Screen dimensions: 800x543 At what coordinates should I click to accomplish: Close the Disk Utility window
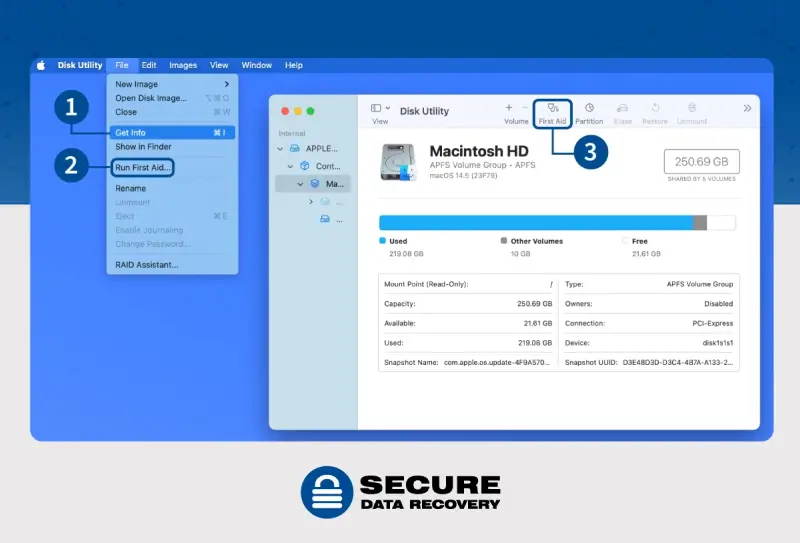click(285, 111)
